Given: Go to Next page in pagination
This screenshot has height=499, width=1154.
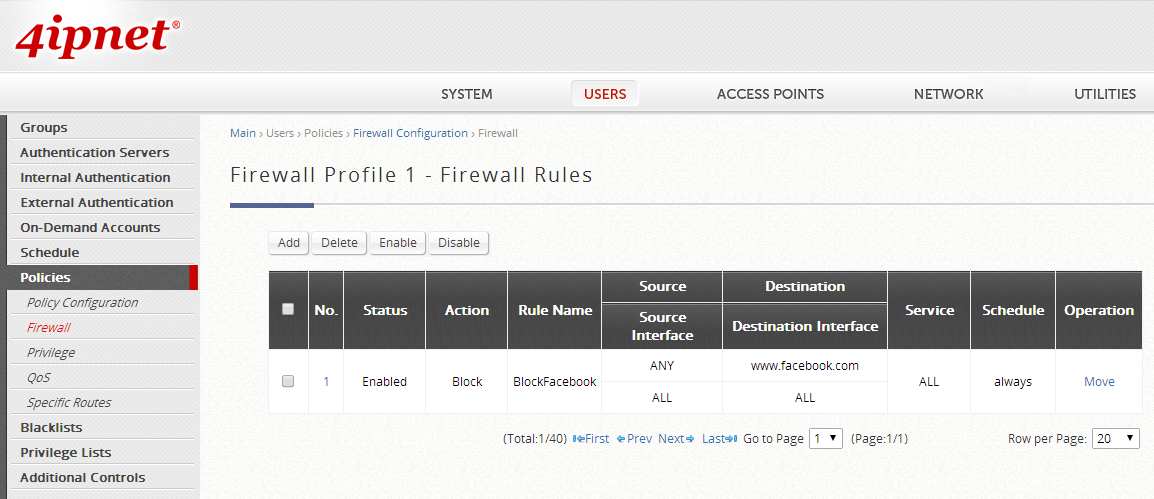Looking at the screenshot, I should [x=676, y=438].
